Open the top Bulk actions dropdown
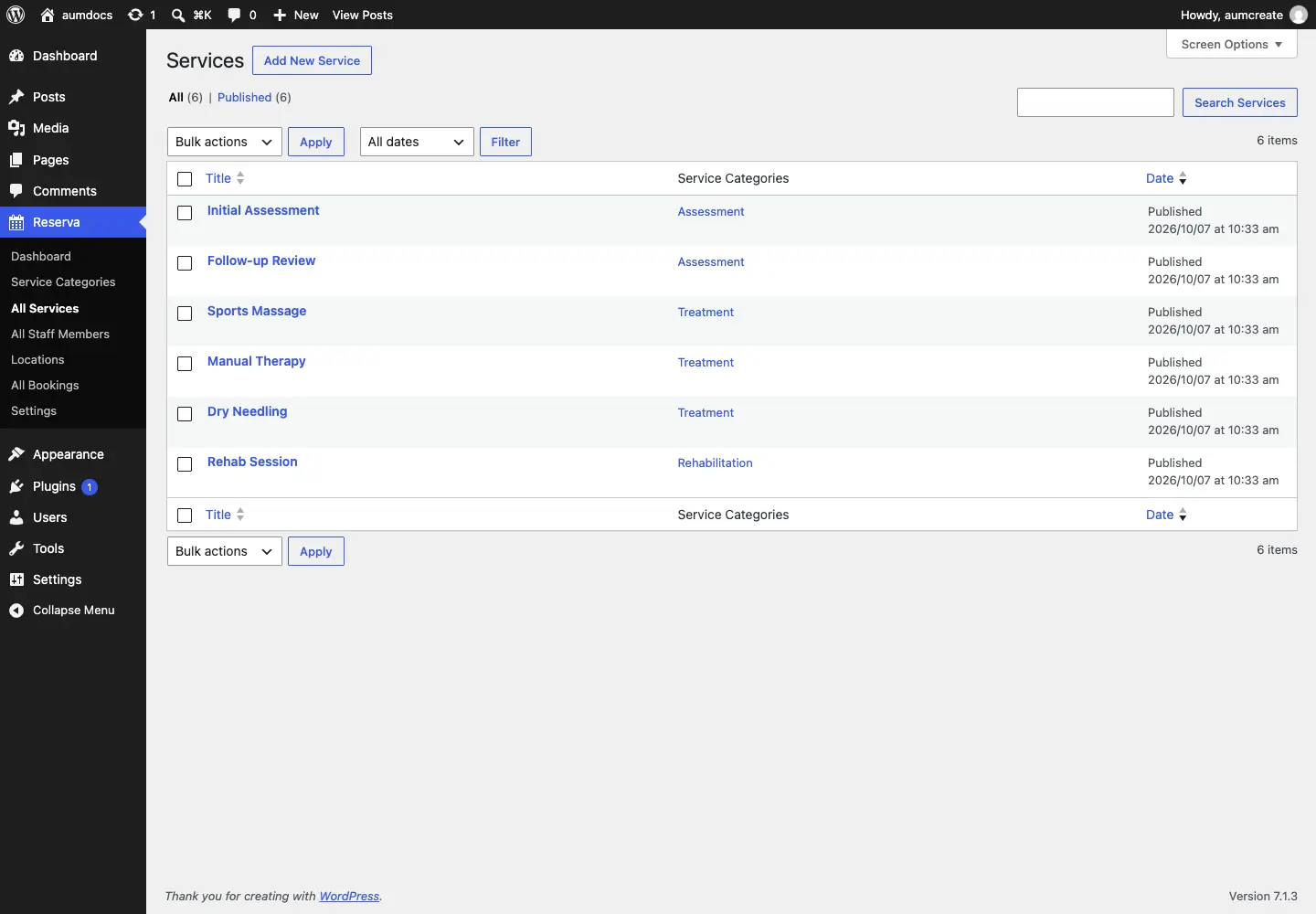 click(x=225, y=142)
